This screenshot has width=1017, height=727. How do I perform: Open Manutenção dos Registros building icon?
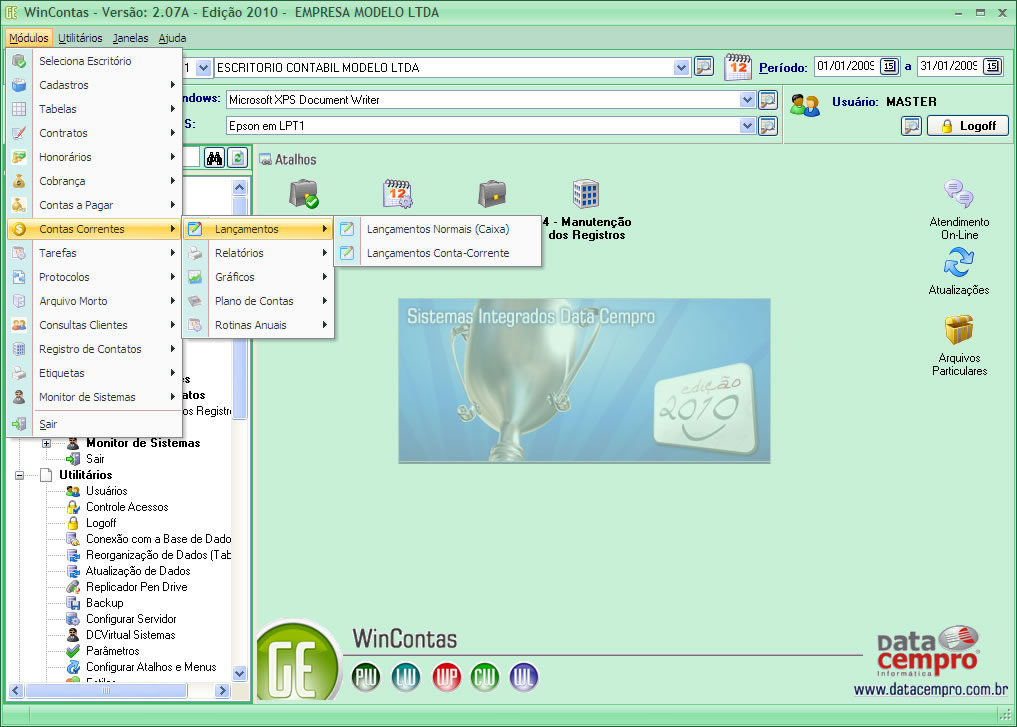(586, 194)
